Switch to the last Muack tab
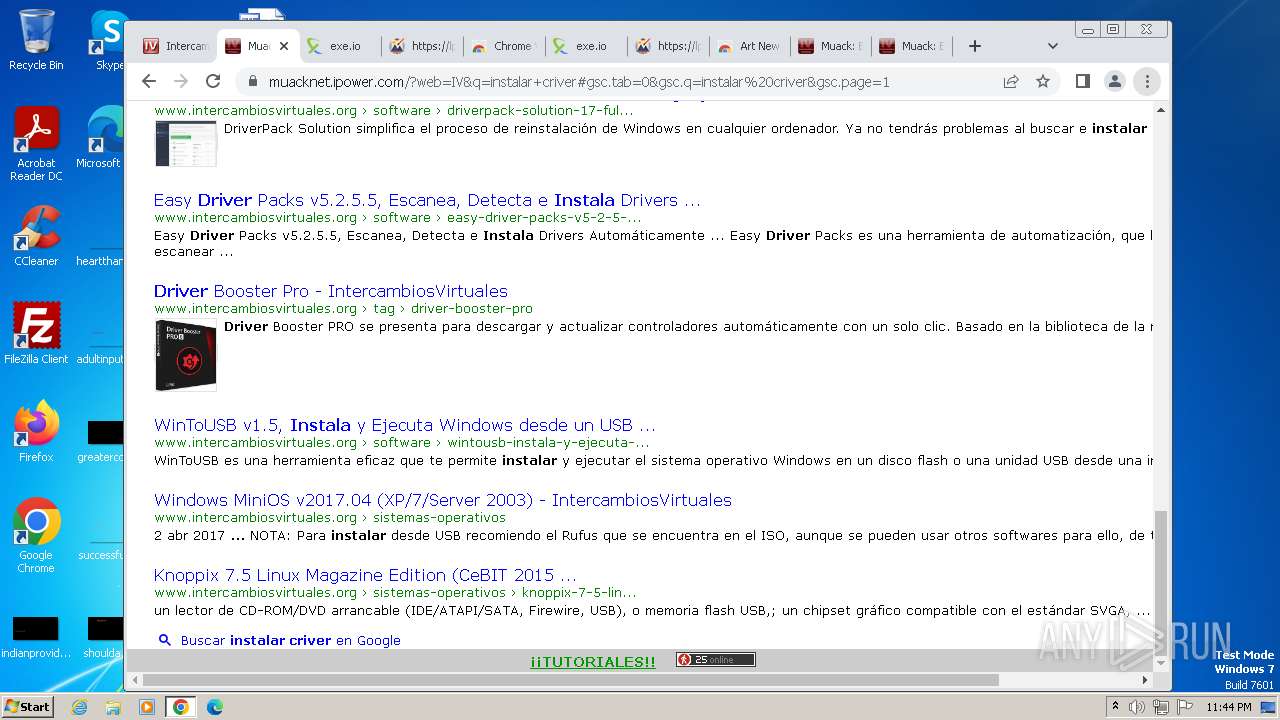Viewport: 1280px width, 720px height. [911, 46]
